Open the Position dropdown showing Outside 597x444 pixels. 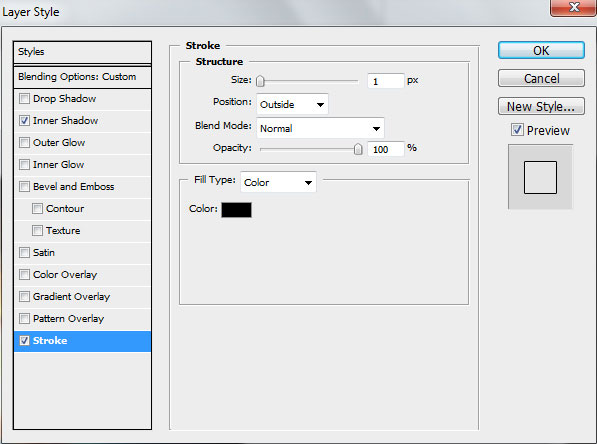(x=292, y=104)
